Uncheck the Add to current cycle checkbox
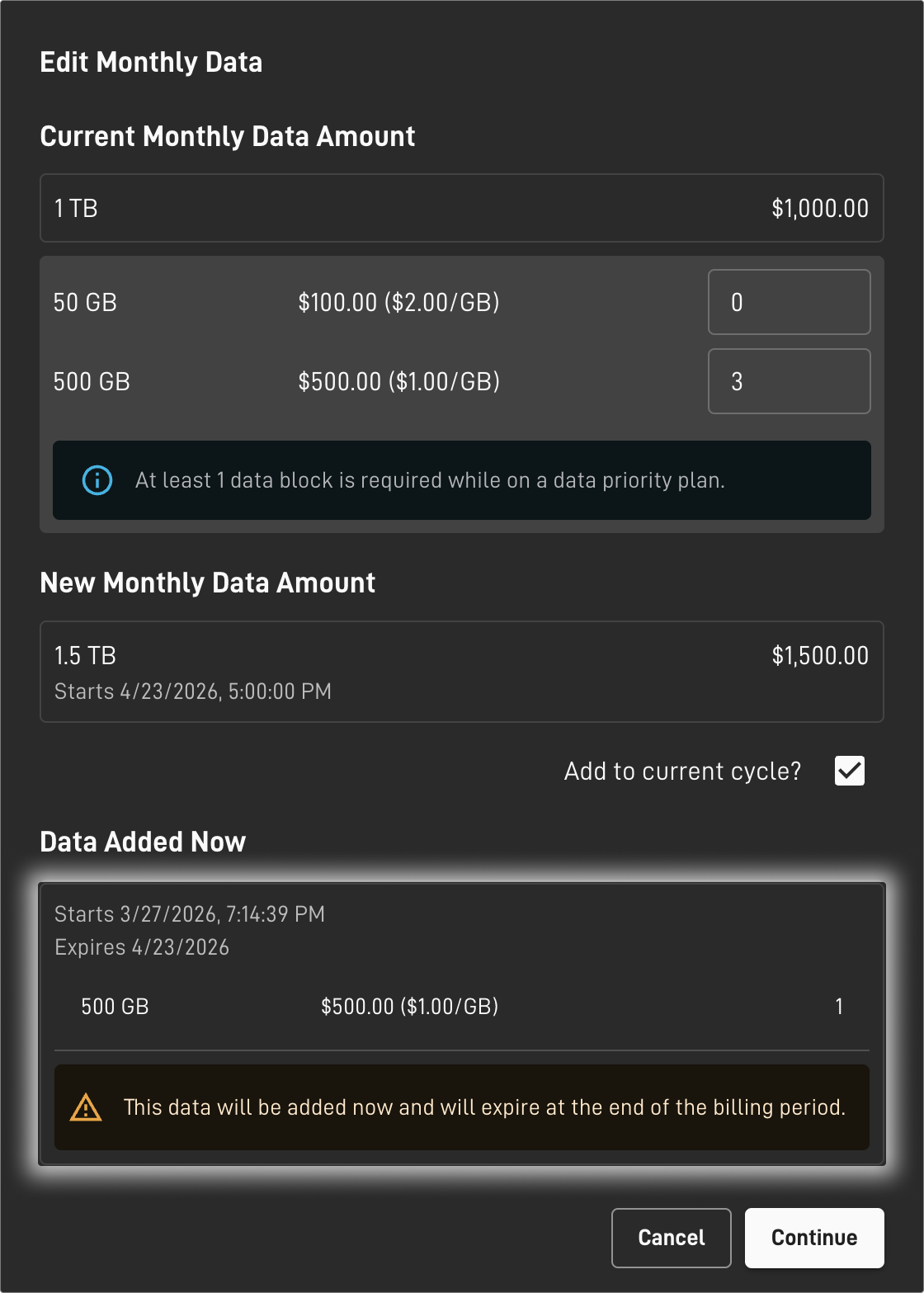The image size is (924, 1293). pos(850,771)
